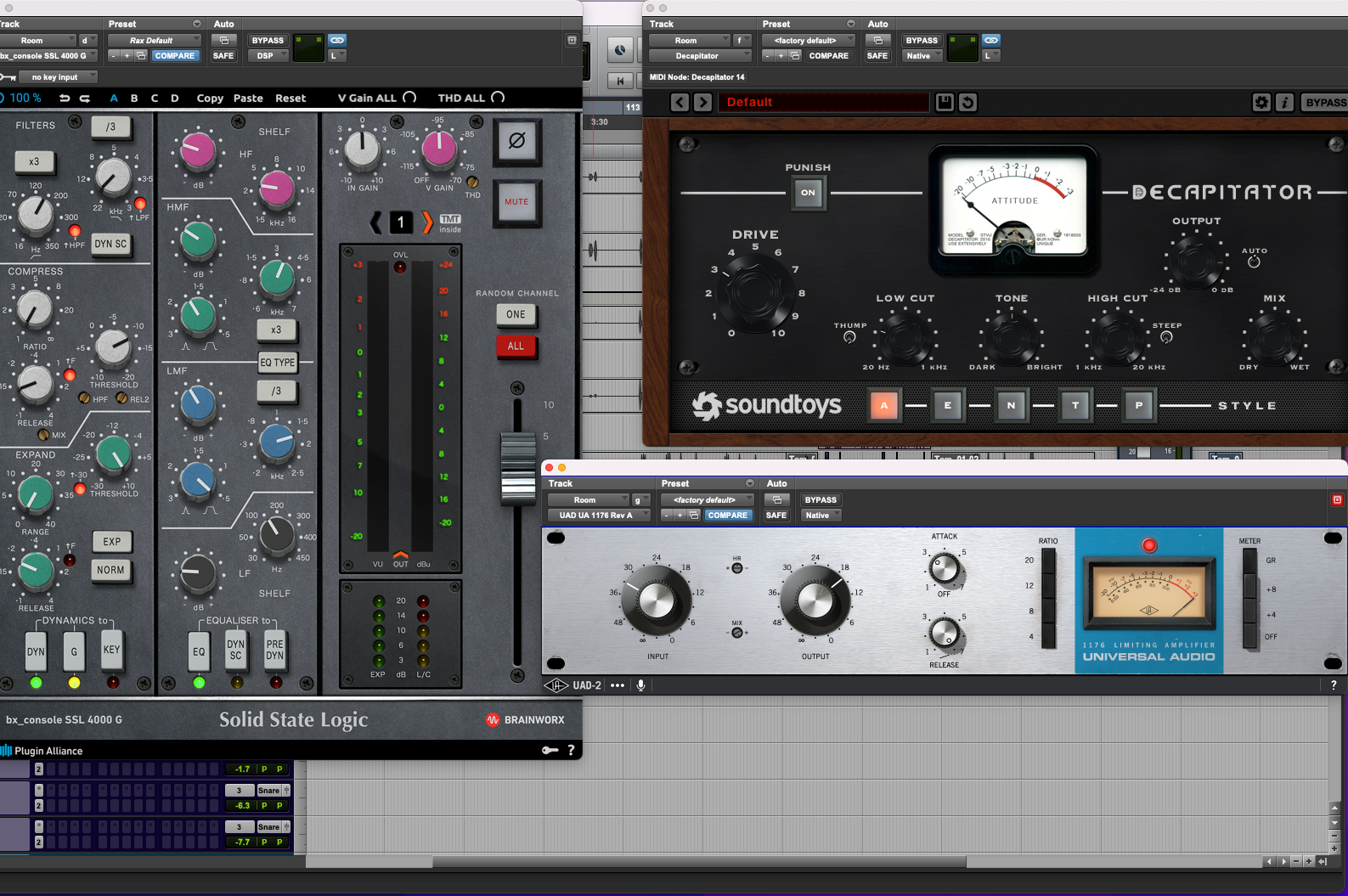The image size is (1348, 896).
Task: Click the STEEP icon in Decapitator
Action: point(1166,337)
